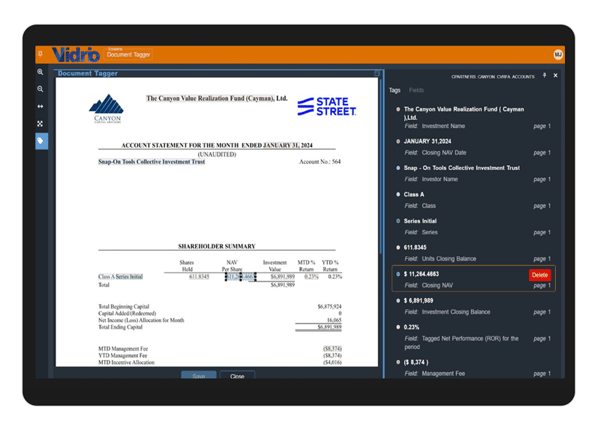This screenshot has height=429, width=600.
Task: Click the Investor Name field label
Action: pos(440,179)
